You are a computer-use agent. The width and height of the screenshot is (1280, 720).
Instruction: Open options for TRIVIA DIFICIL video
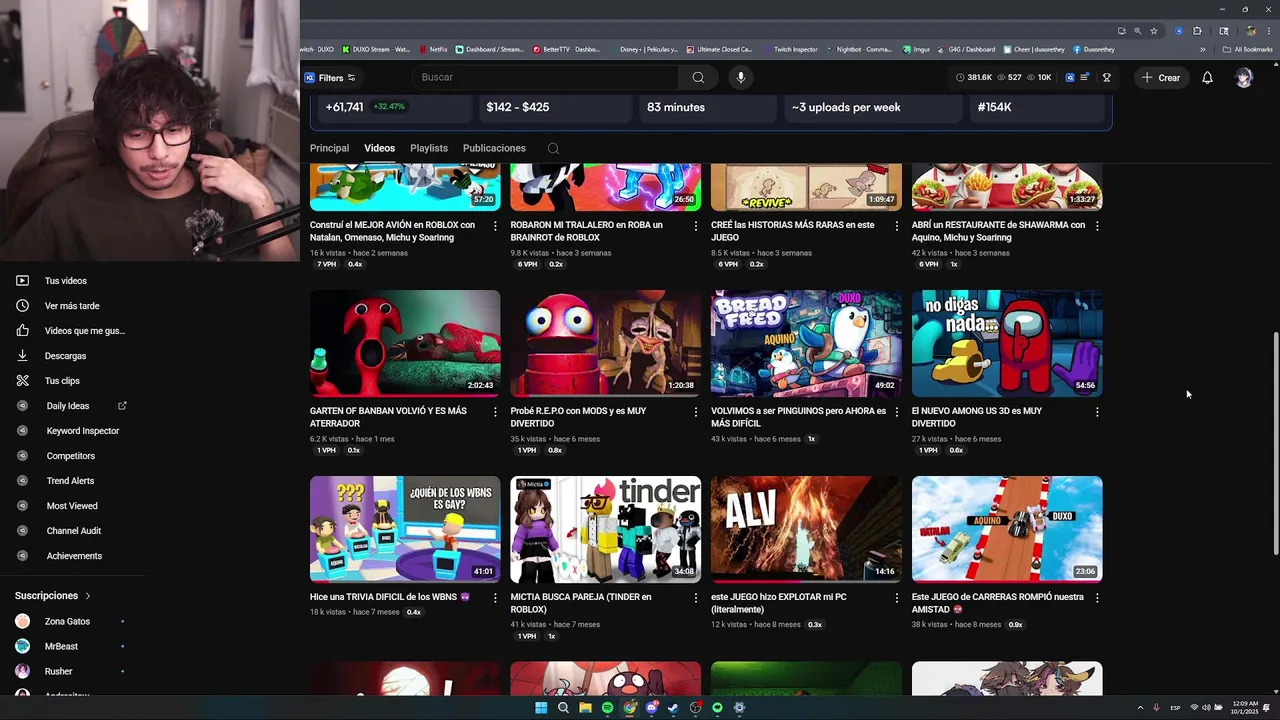click(x=495, y=597)
